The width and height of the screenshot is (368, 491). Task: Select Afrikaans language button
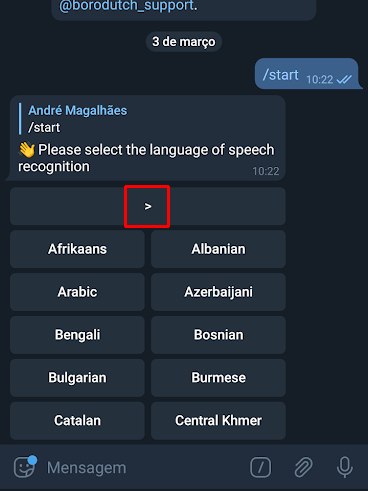point(77,249)
